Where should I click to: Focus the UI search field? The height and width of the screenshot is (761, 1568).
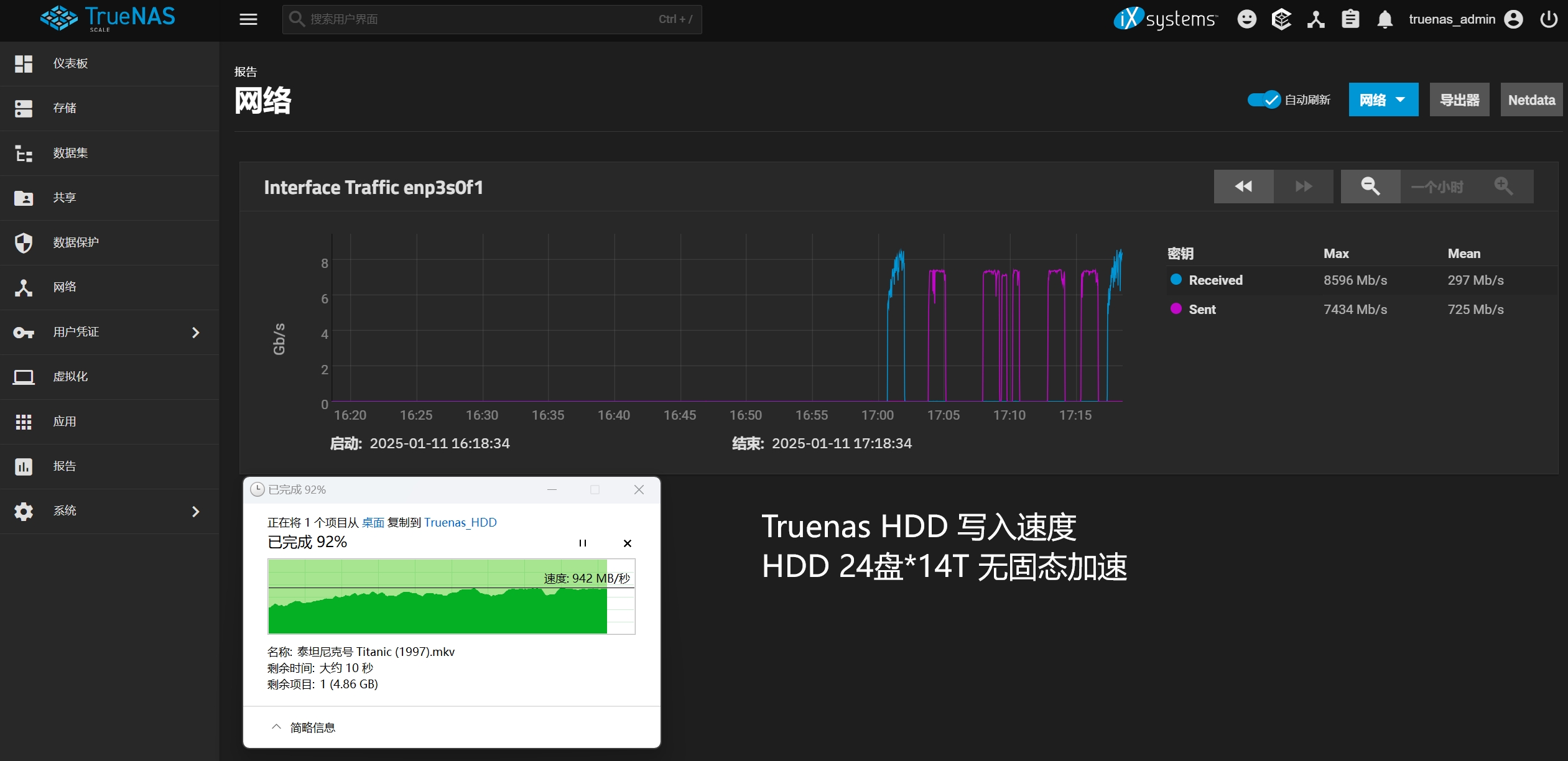click(x=492, y=19)
